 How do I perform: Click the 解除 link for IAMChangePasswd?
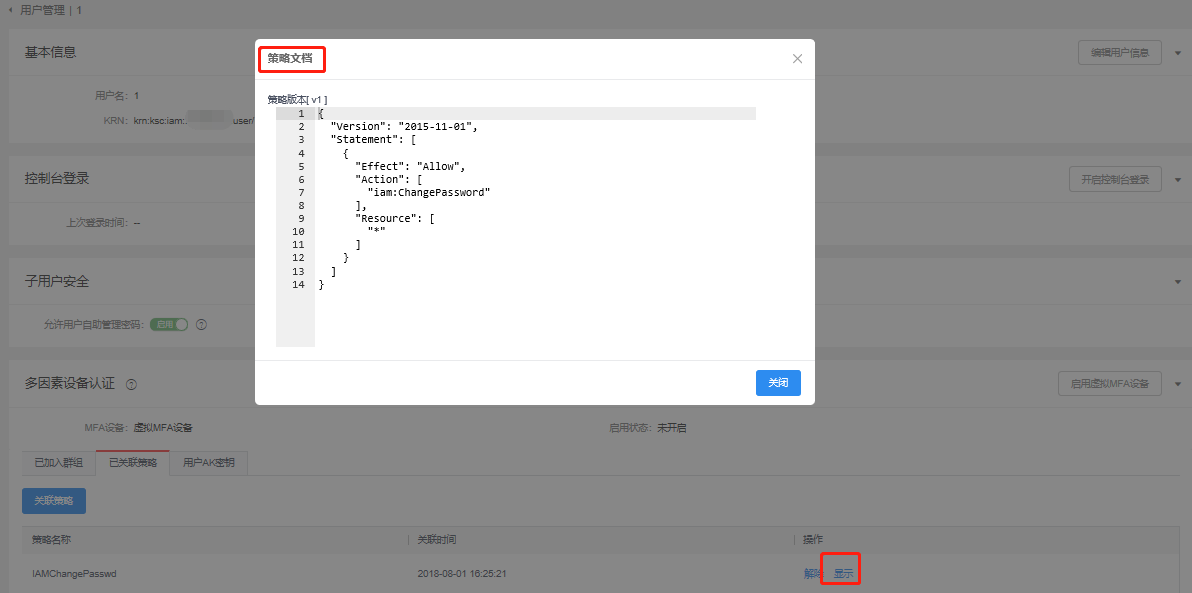(812, 573)
